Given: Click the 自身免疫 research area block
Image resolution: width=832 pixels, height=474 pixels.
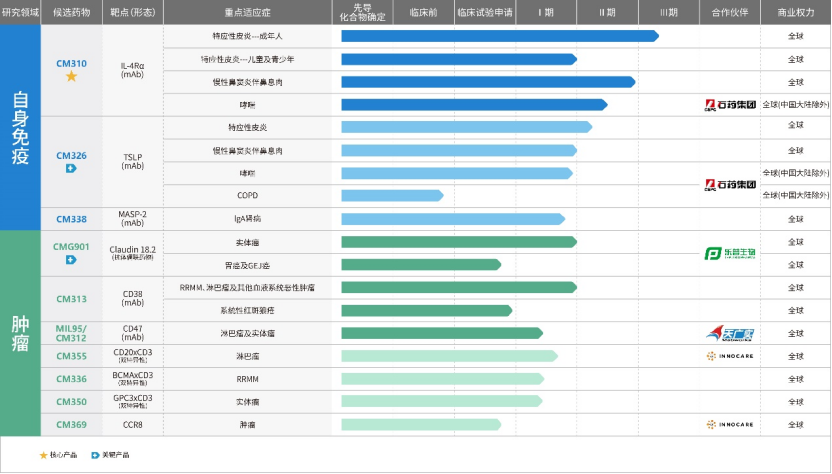Looking at the screenshot, I should point(20,127).
